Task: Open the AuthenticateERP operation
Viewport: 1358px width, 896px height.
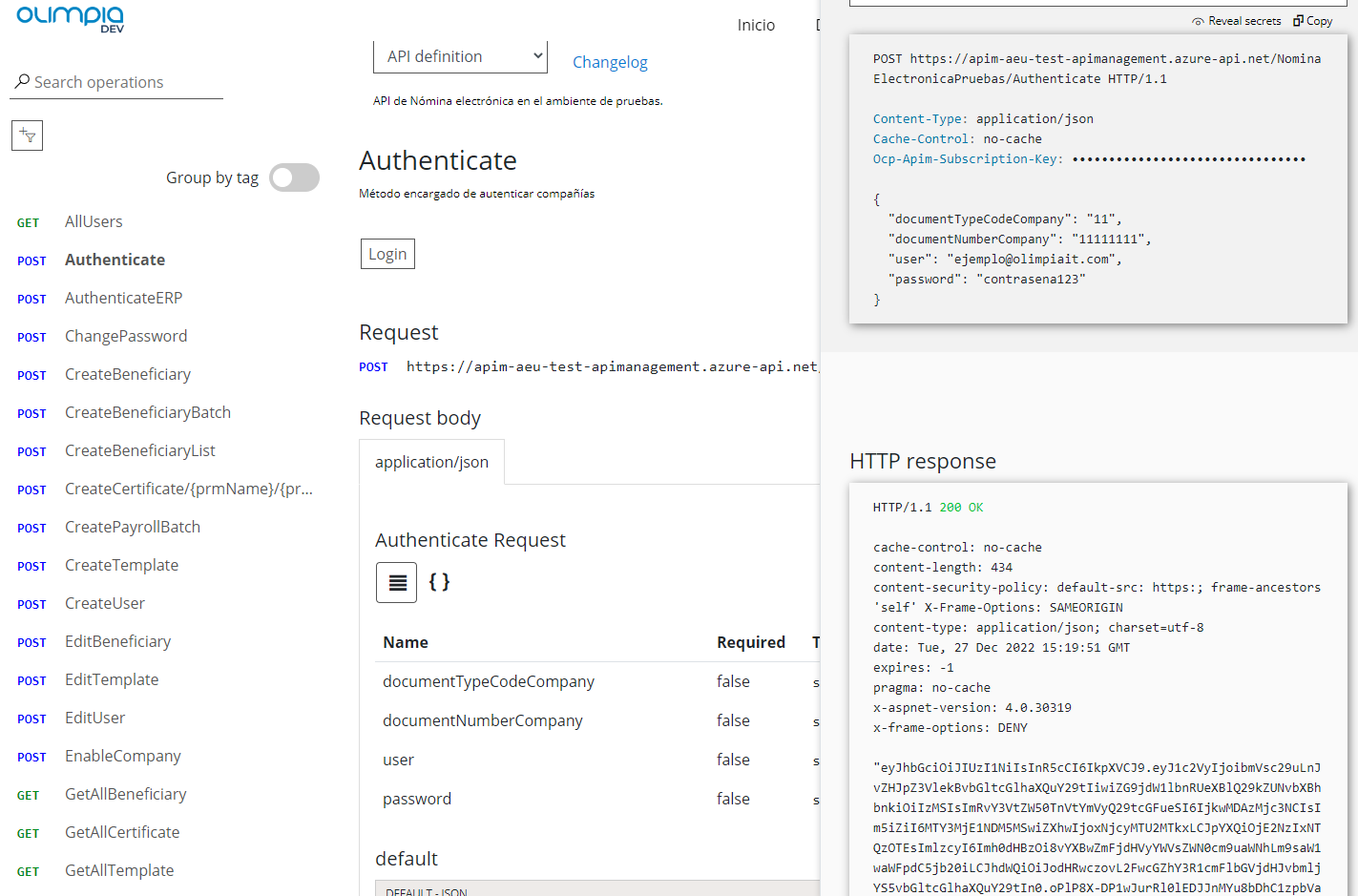Action: (x=123, y=298)
